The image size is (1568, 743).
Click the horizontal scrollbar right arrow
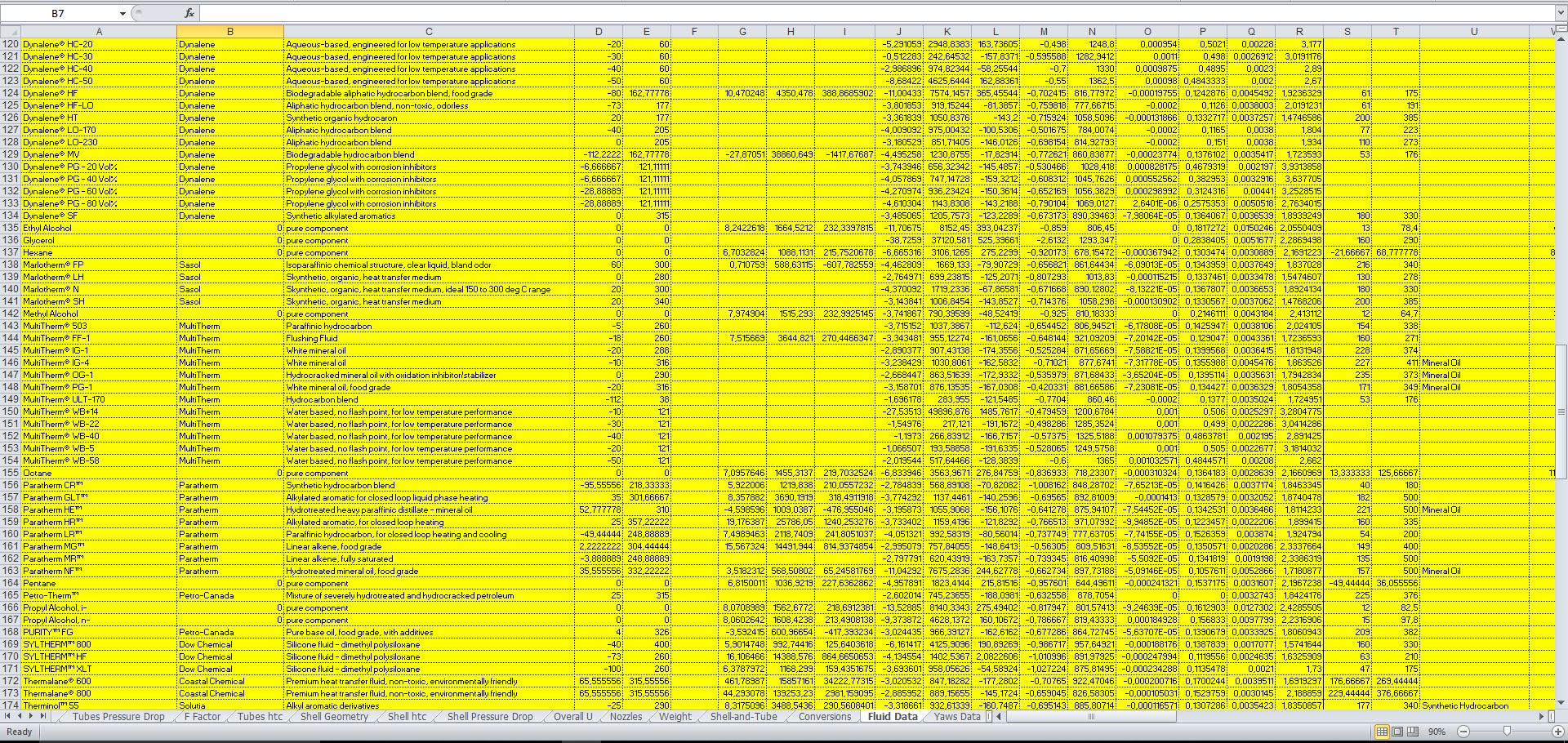click(1542, 717)
